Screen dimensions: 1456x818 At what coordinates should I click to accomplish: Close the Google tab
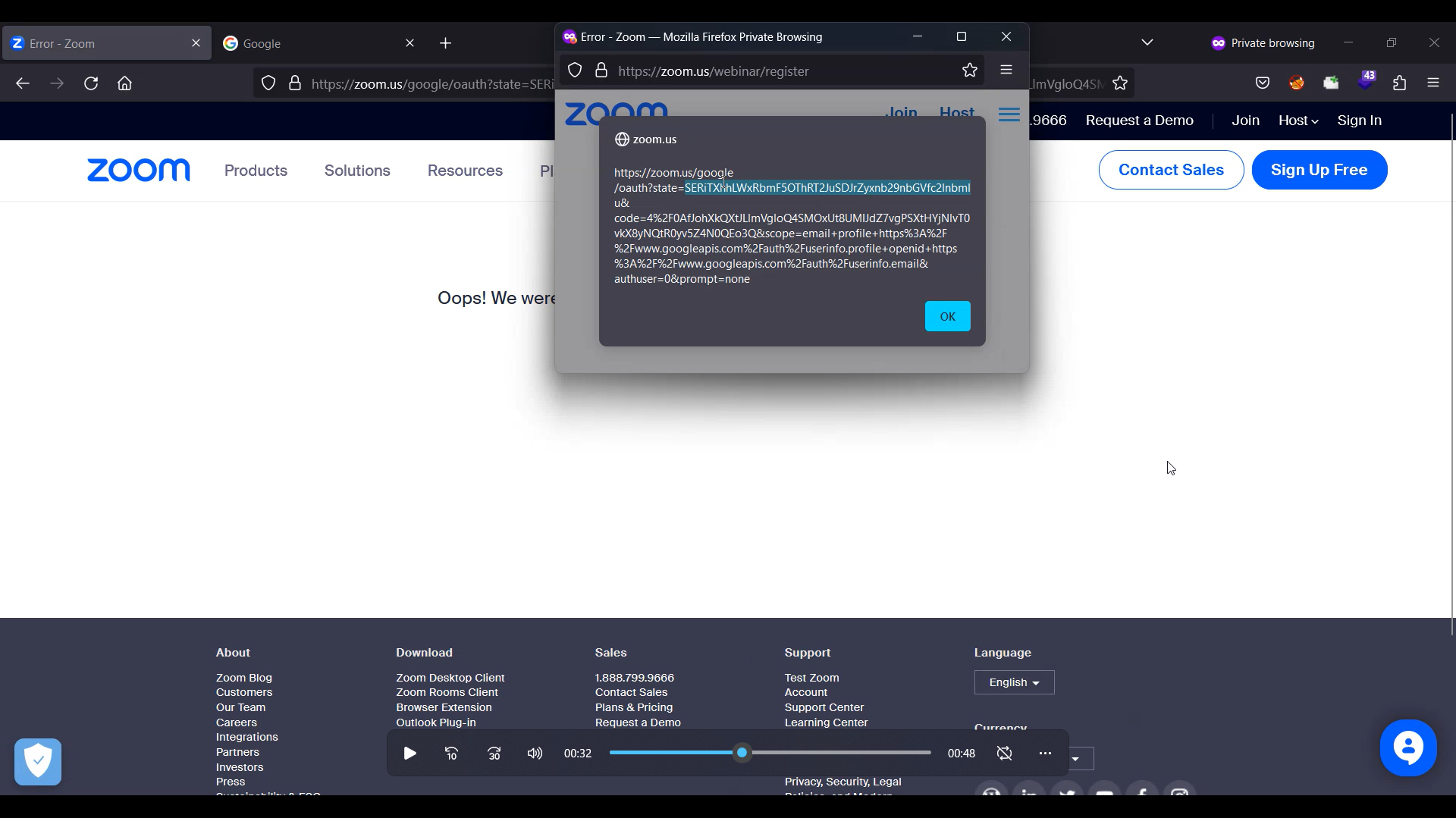[x=410, y=43]
